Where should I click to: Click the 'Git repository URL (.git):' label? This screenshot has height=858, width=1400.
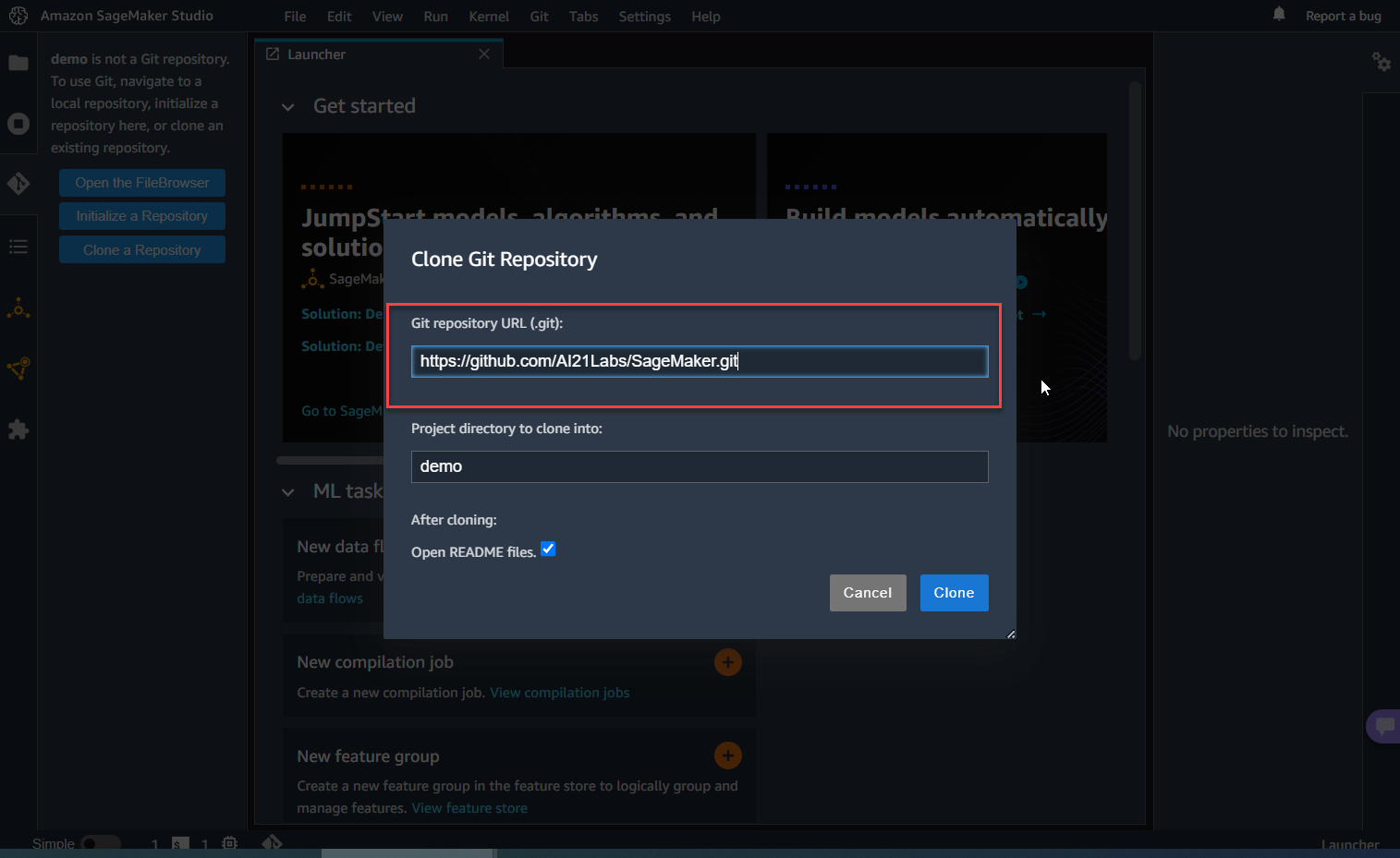487,323
